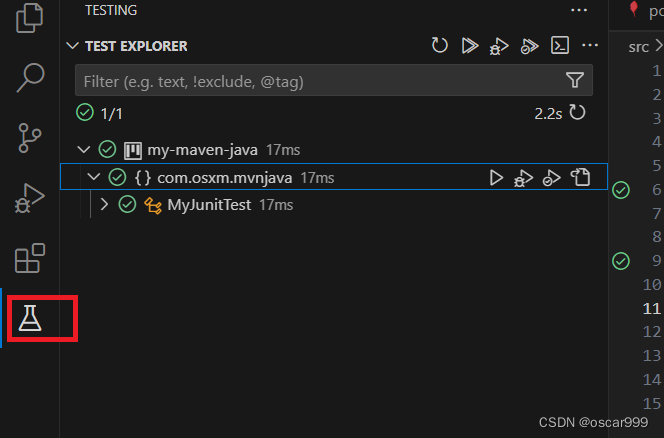Expand the MyJunitTest class node
Viewport: 664px width, 438px height.
pos(104,205)
